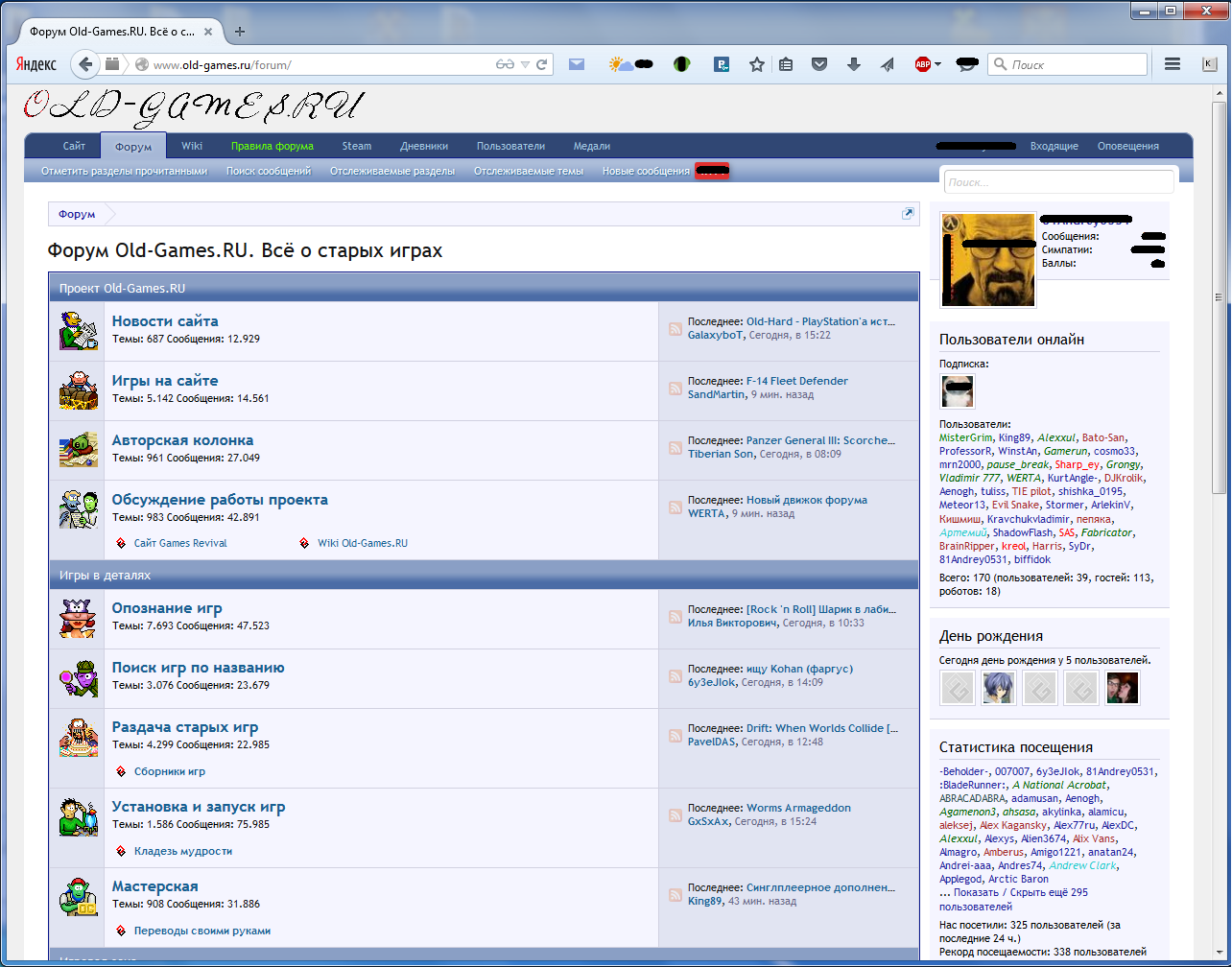Open GalaxyboT user profile link
The width and height of the screenshot is (1232, 967).
[716, 335]
